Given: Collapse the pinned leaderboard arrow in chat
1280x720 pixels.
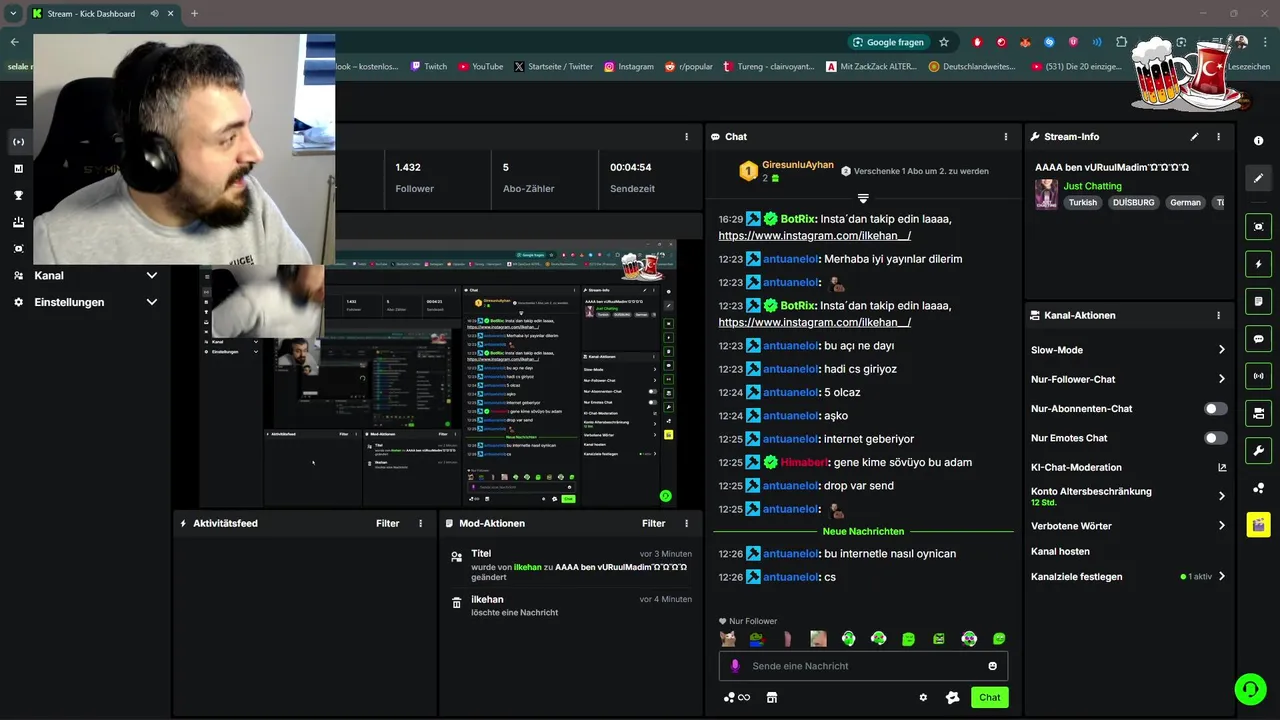Looking at the screenshot, I should tap(863, 198).
